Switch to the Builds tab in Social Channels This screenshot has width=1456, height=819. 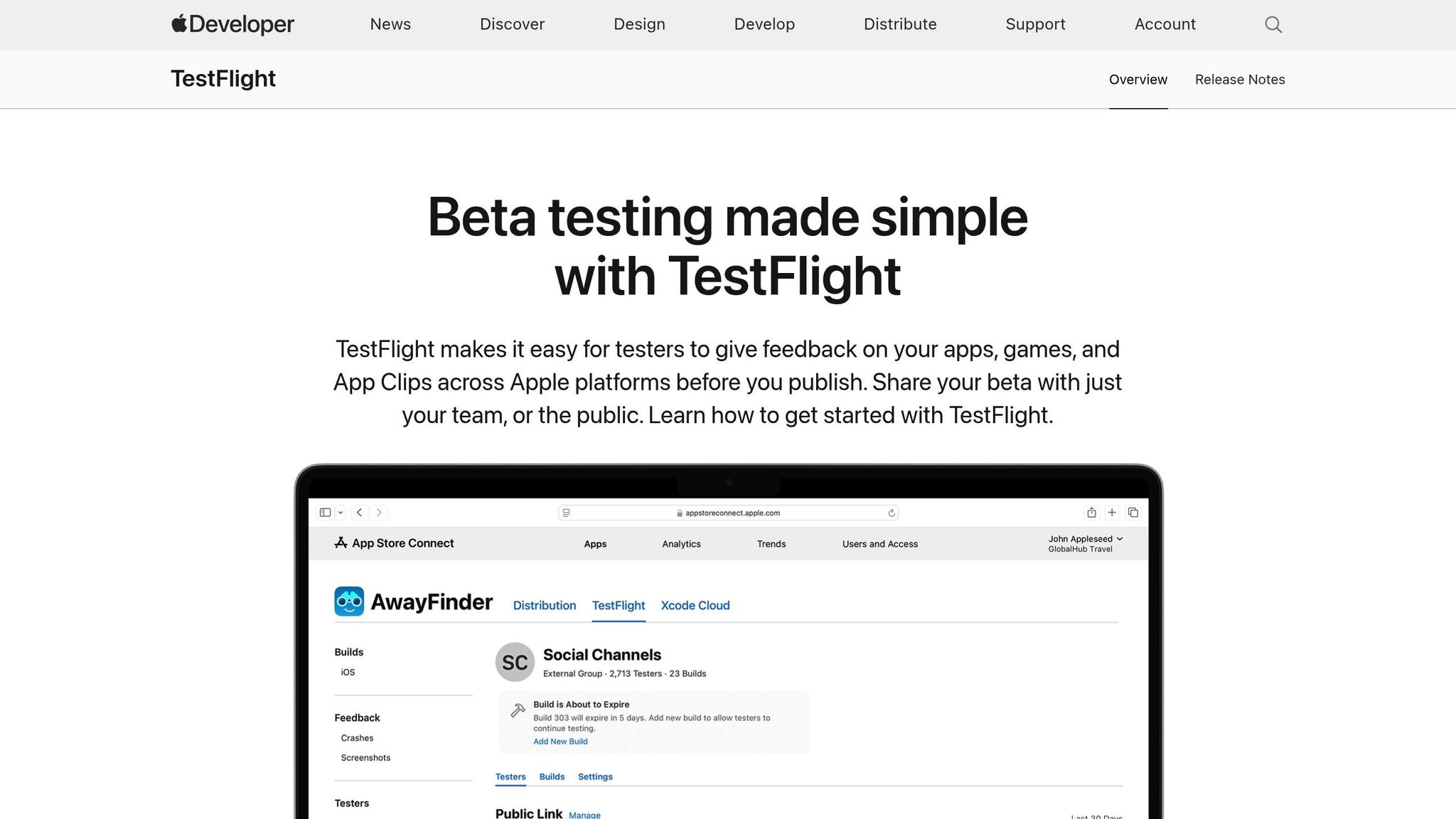(x=552, y=777)
